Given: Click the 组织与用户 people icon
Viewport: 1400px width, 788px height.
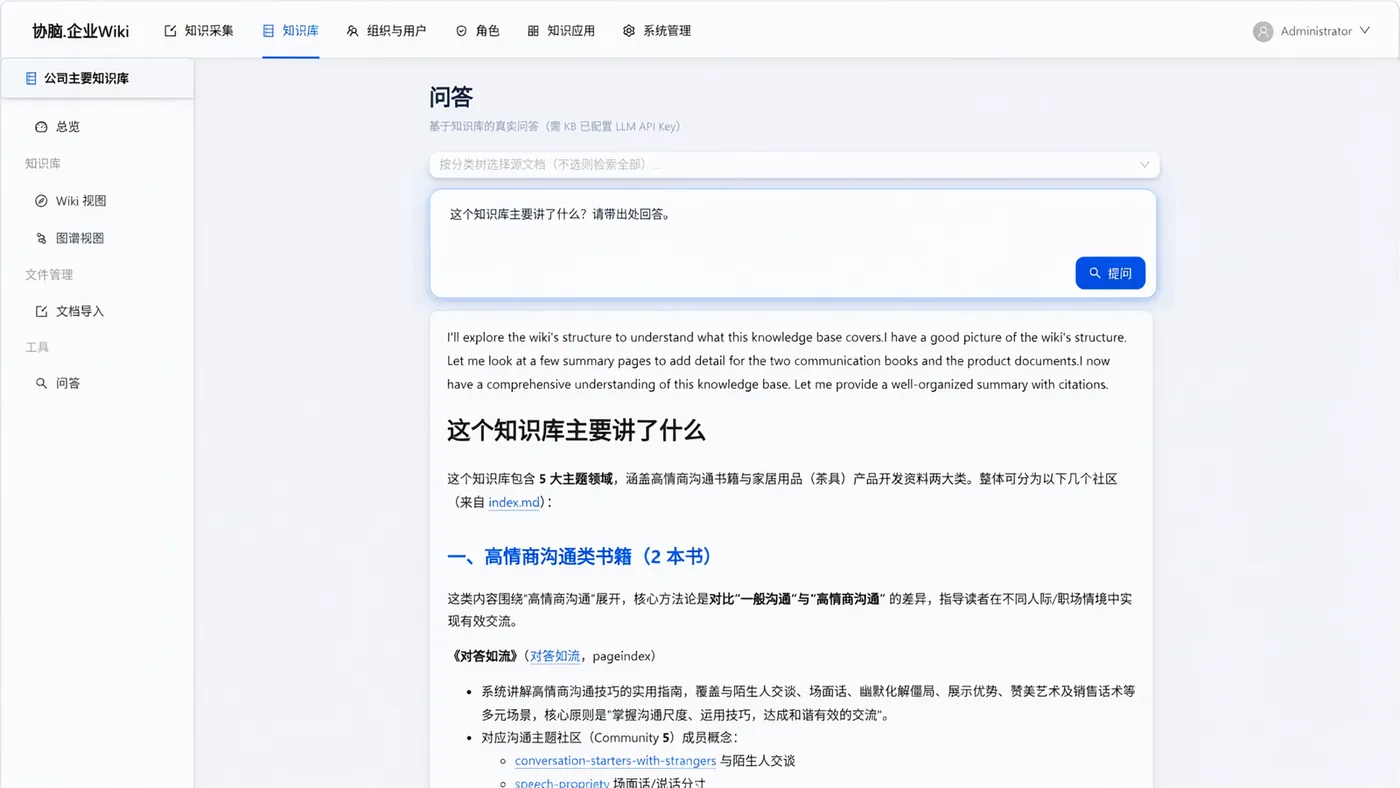Looking at the screenshot, I should [x=352, y=31].
